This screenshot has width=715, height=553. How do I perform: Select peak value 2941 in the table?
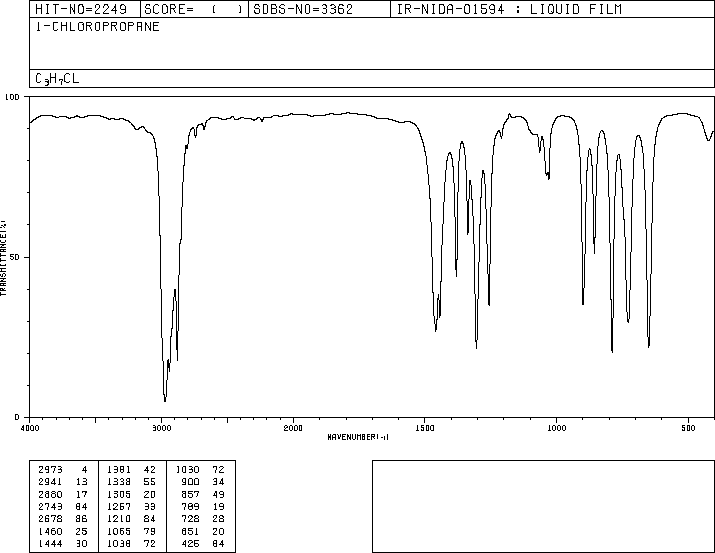pyautogui.click(x=50, y=482)
